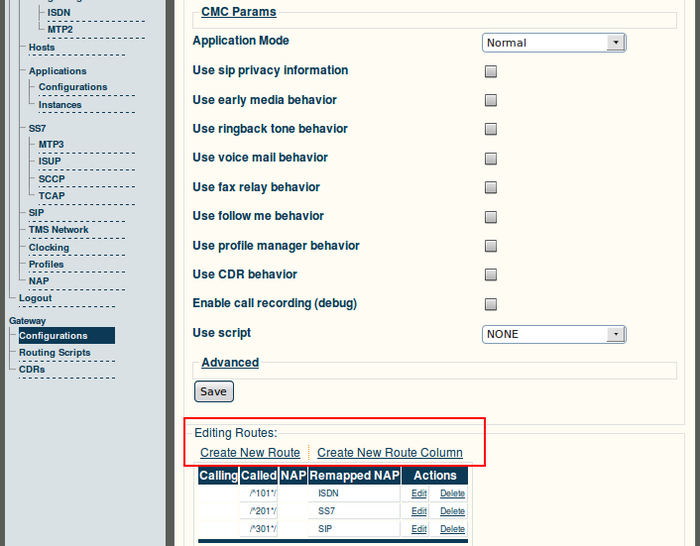
Task: Open ISDN in sidebar
Action: [58, 13]
